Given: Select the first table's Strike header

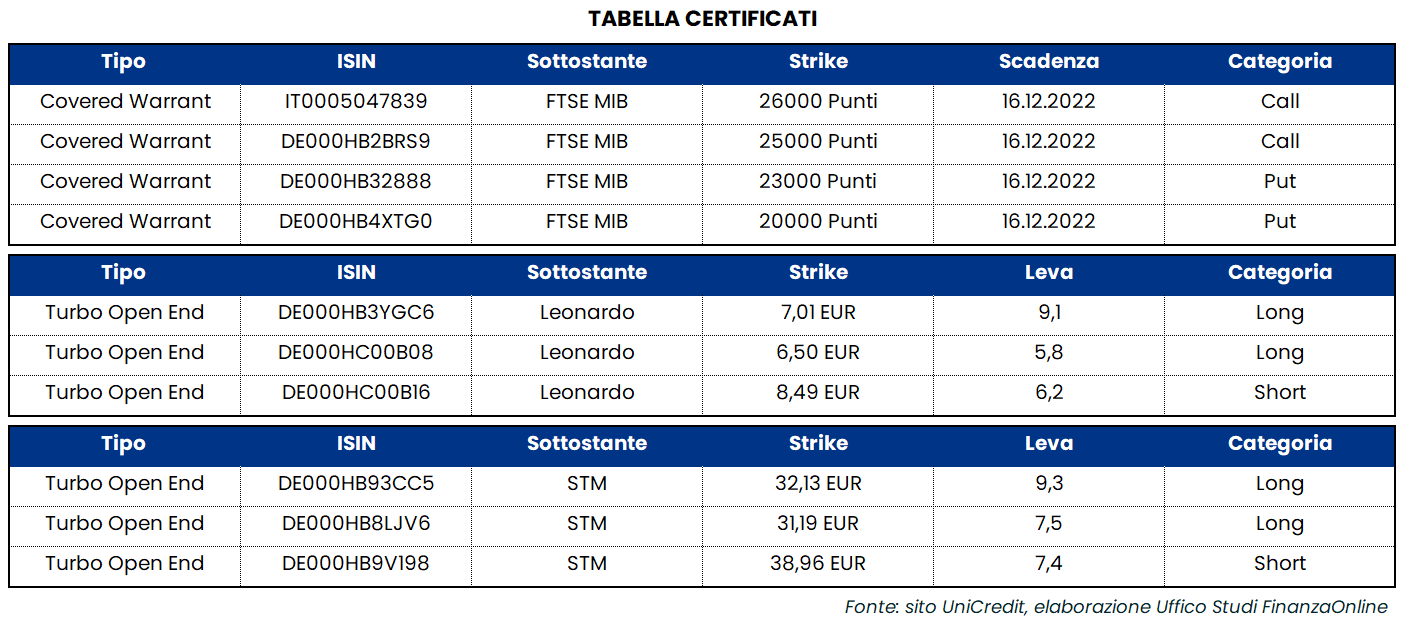Looking at the screenshot, I should (x=818, y=61).
